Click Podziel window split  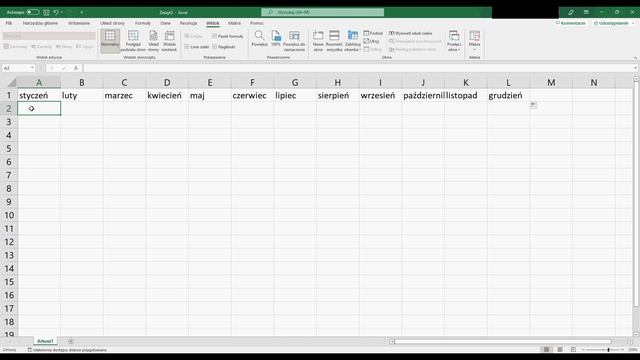pyautogui.click(x=373, y=33)
